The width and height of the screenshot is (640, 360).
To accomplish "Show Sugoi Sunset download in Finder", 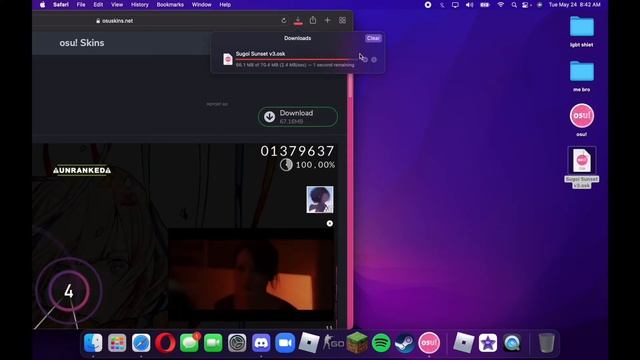I will tap(374, 60).
